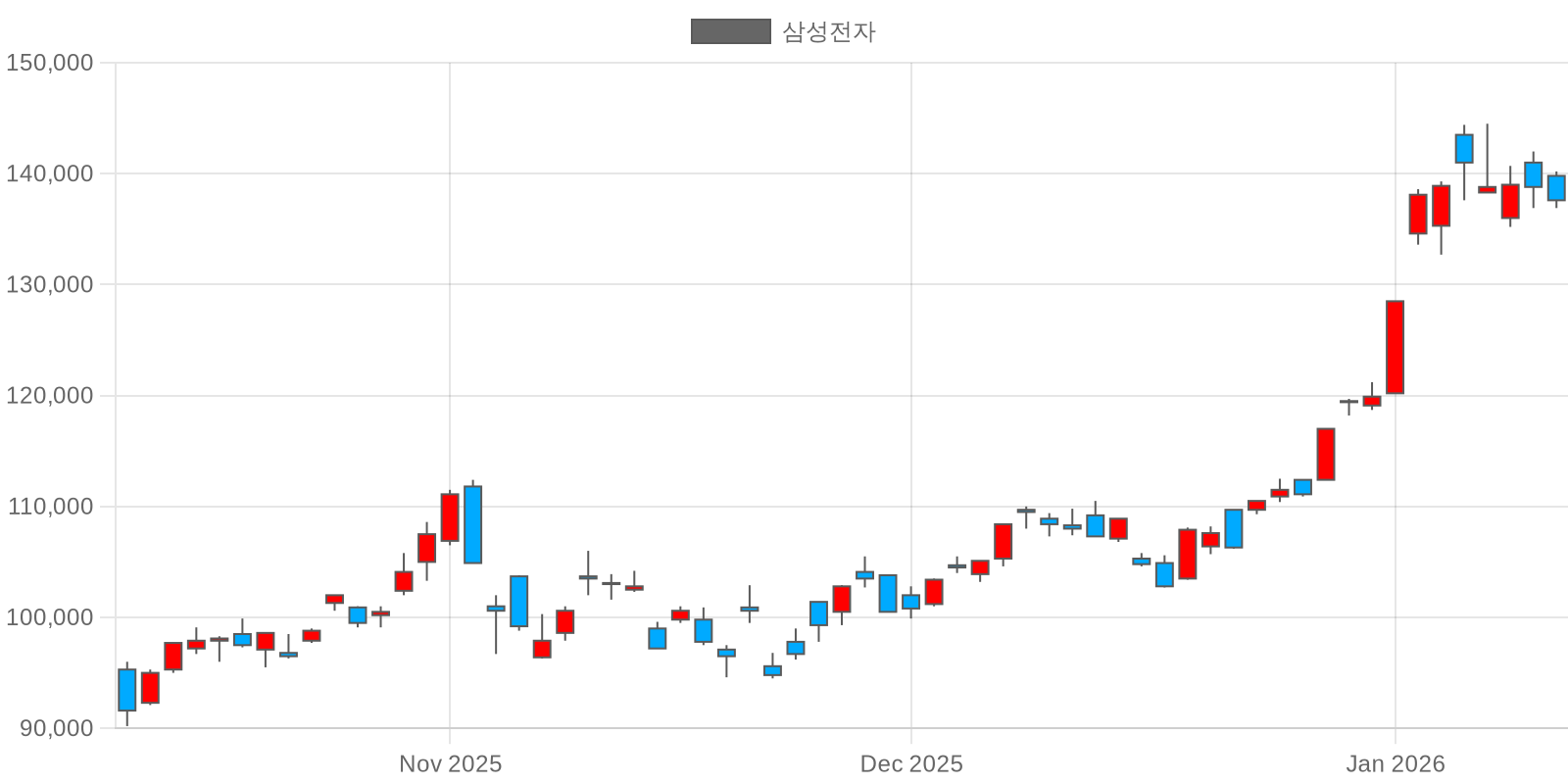Click the Dec 2025 x-axis label
This screenshot has width=1568, height=784.
click(911, 763)
